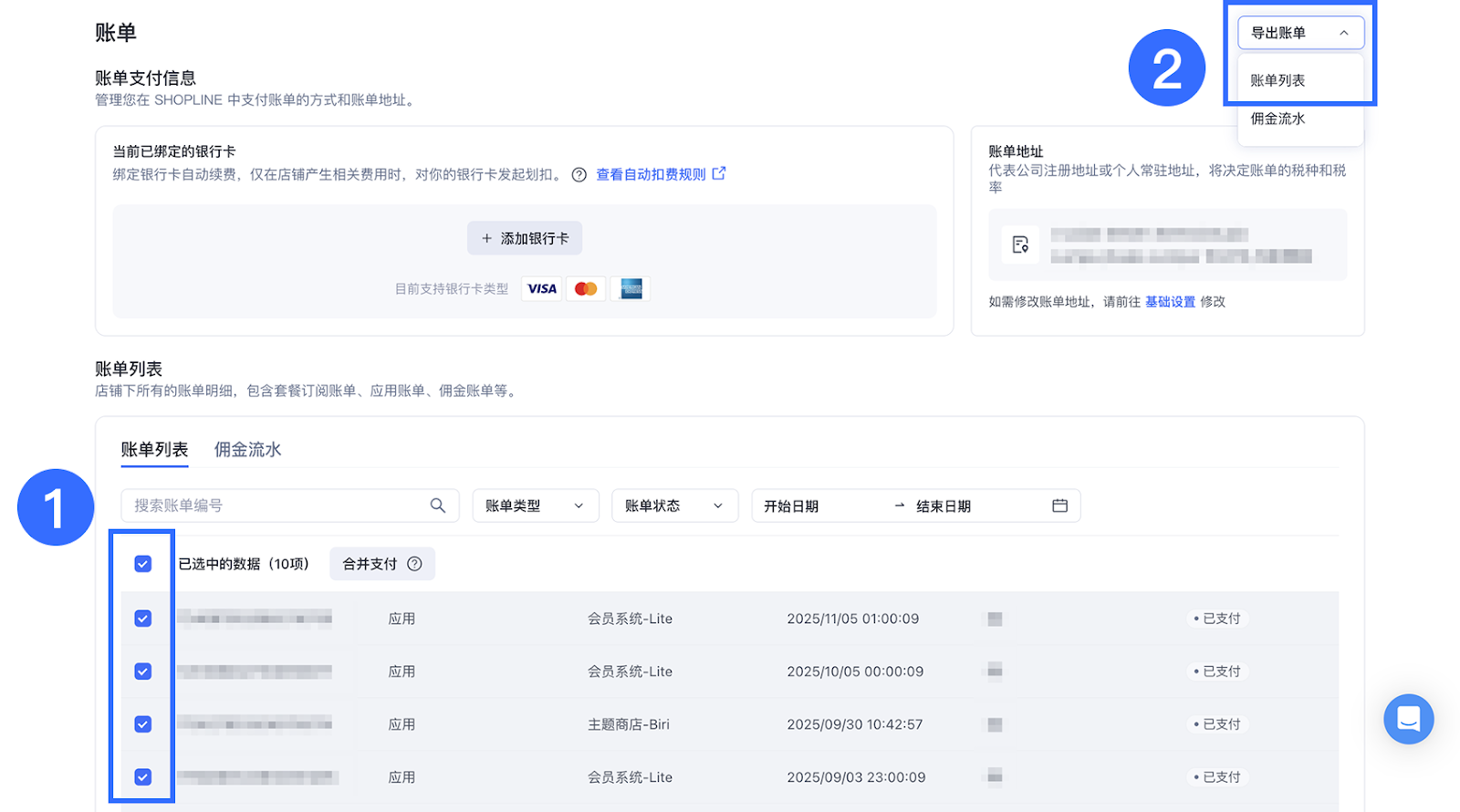1460x812 pixels.
Task: Open the 基础设置 link
Action: coord(1170,302)
